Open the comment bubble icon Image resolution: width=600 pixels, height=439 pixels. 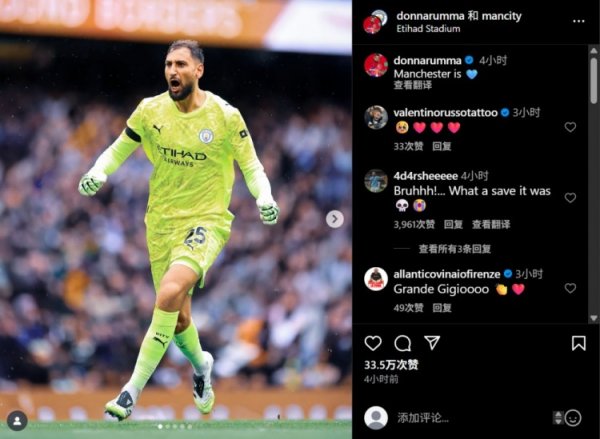tap(403, 343)
